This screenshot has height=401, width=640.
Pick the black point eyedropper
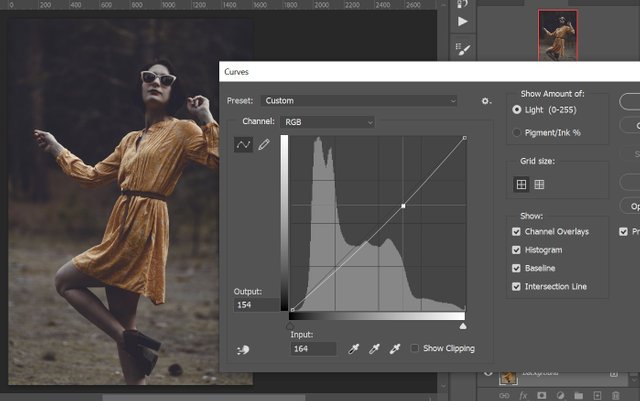coord(353,349)
